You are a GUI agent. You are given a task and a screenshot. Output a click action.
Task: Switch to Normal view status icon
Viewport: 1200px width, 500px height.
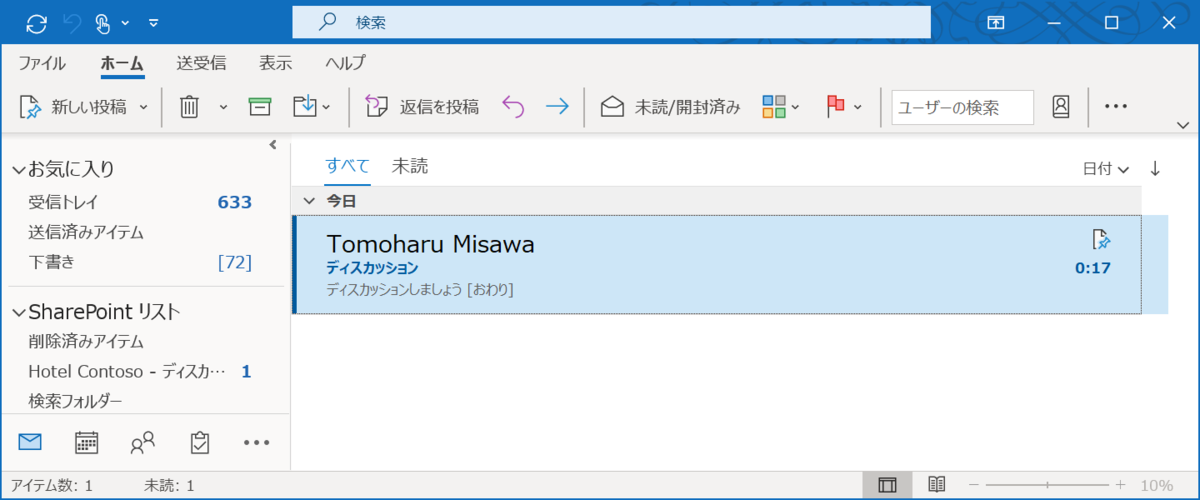[886, 485]
